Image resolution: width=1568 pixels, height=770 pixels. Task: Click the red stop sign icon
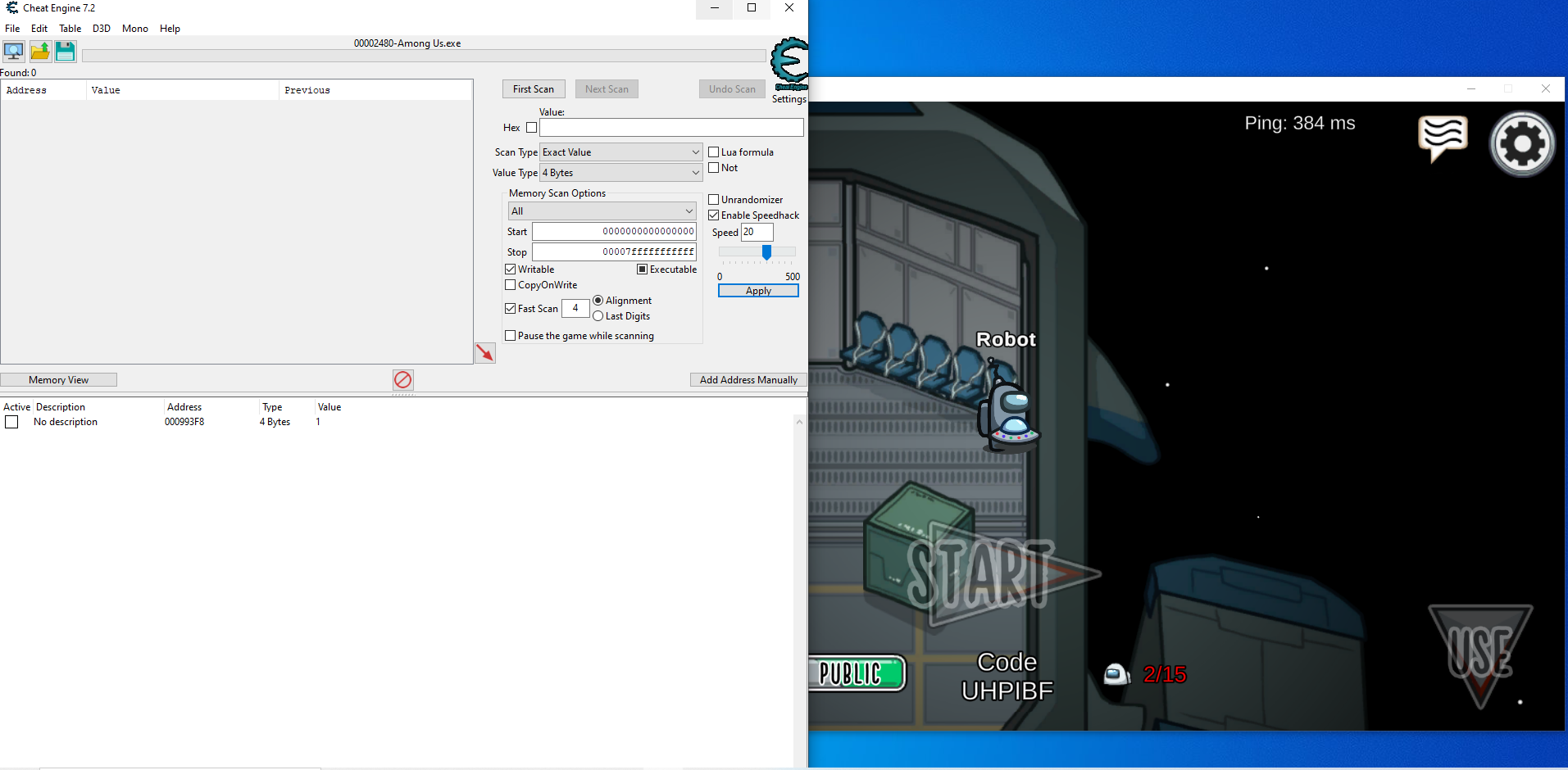402,379
